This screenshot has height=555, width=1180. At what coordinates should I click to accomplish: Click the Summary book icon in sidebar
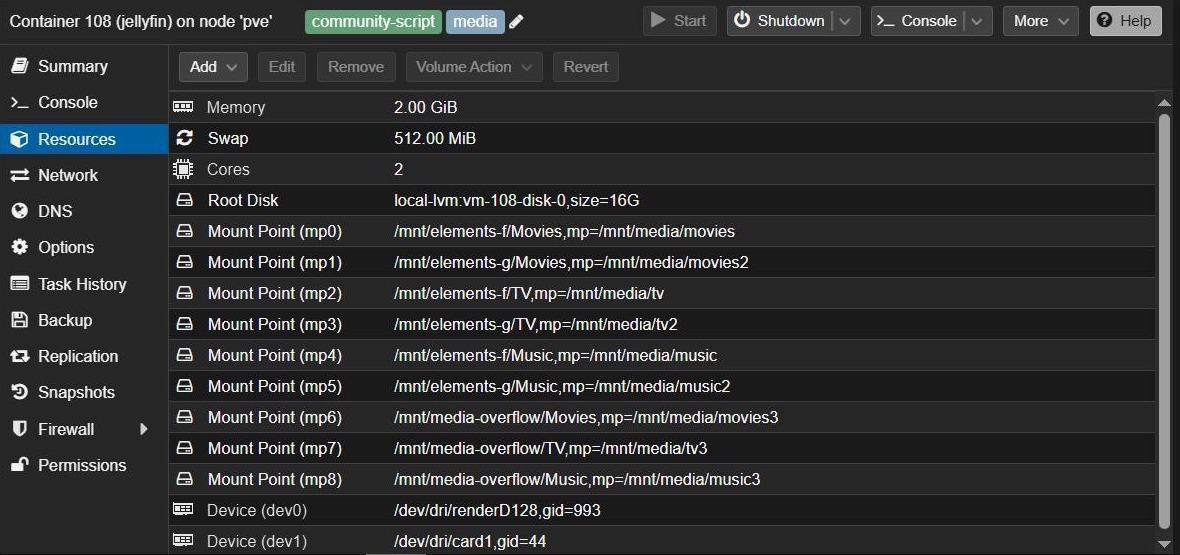pyautogui.click(x=20, y=66)
